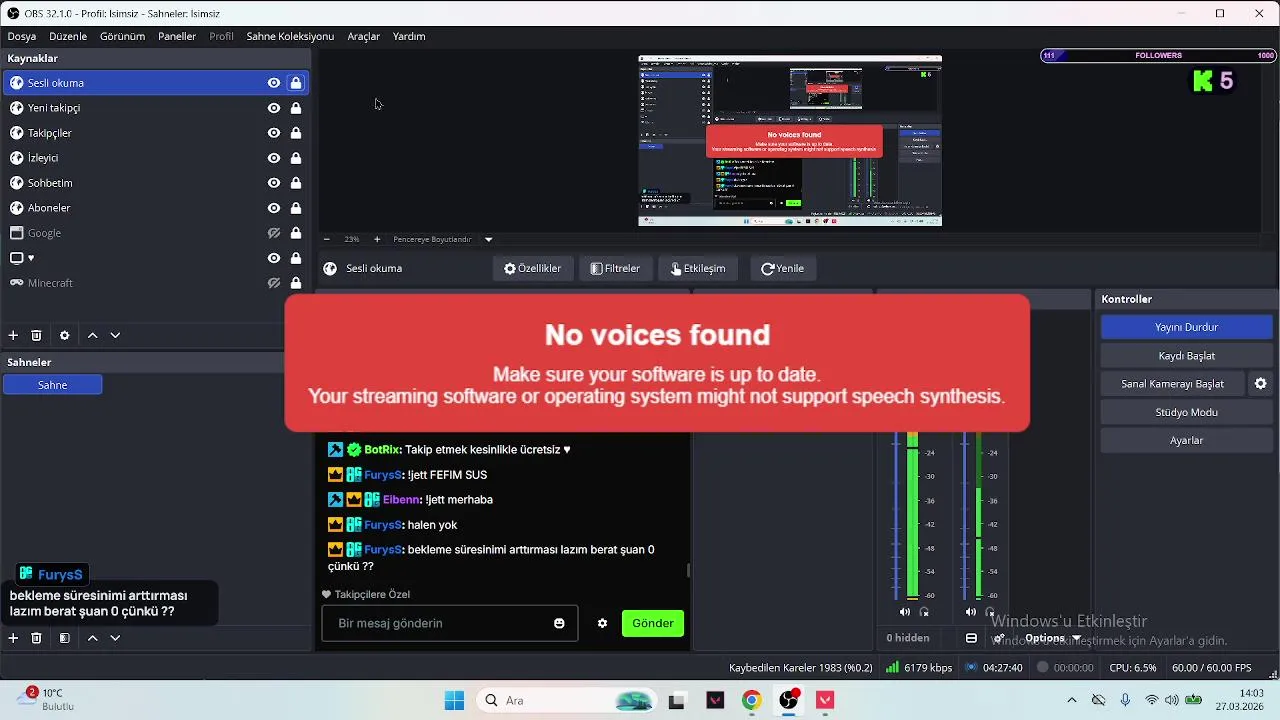Viewport: 1280px width, 720px height.
Task: Expand the audio mixer Options dropdown
Action: click(1052, 638)
